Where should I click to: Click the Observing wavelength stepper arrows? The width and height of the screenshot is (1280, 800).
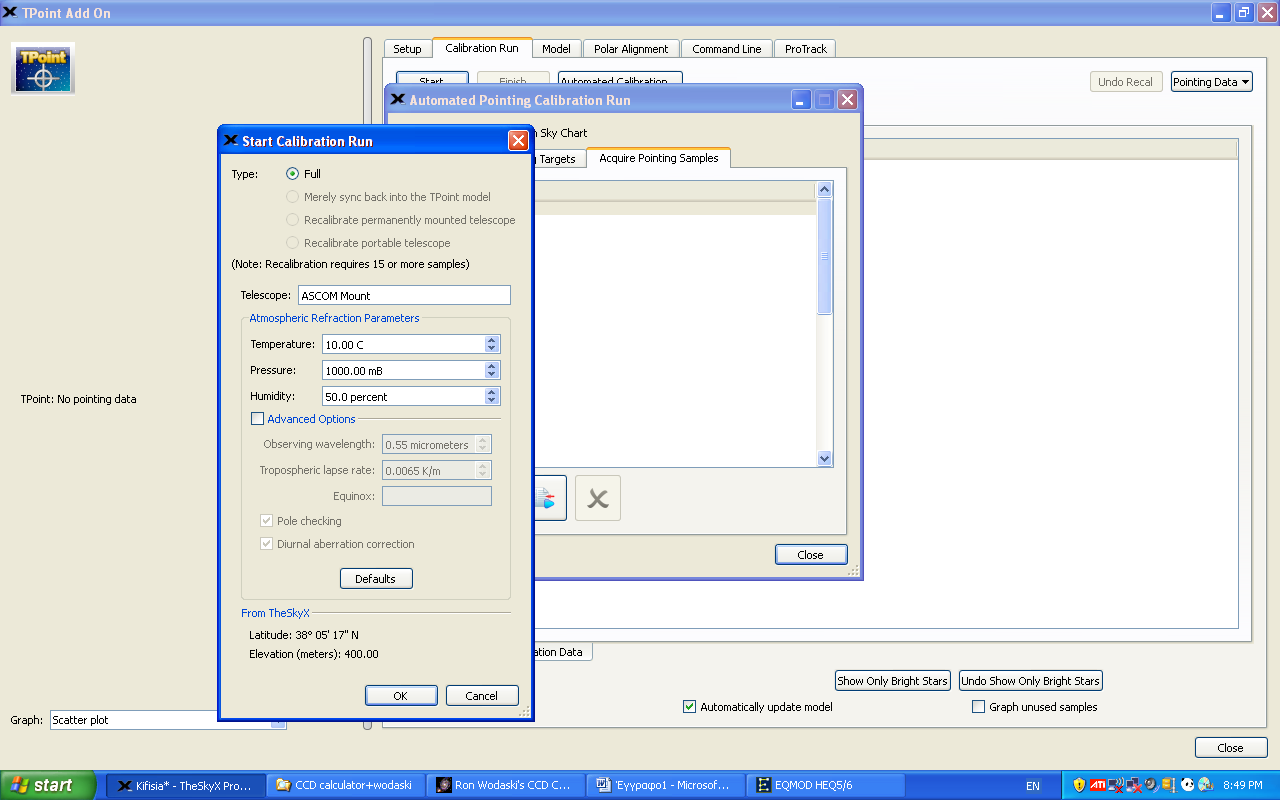484,445
